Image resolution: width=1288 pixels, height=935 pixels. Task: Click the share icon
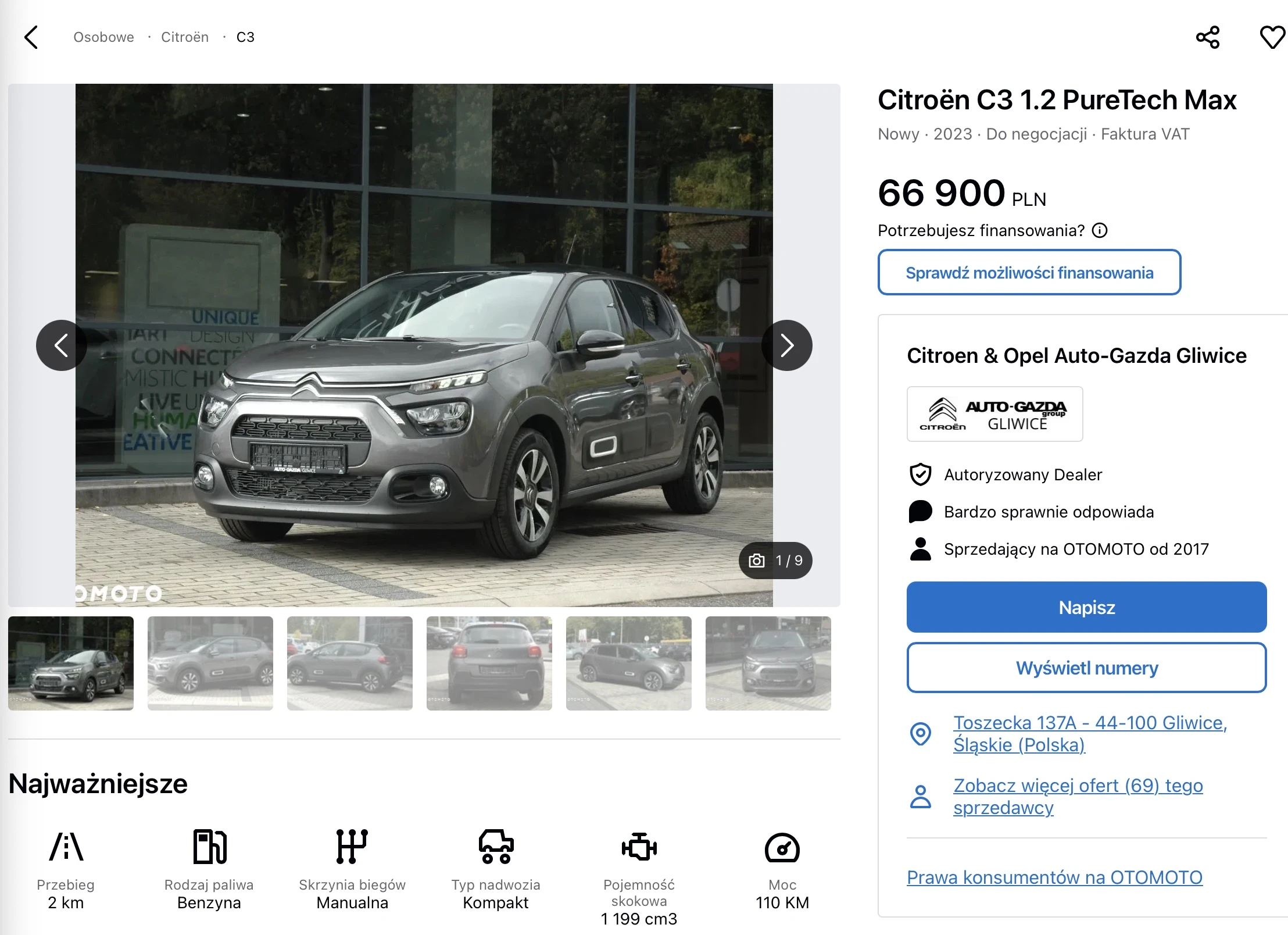coord(1207,37)
